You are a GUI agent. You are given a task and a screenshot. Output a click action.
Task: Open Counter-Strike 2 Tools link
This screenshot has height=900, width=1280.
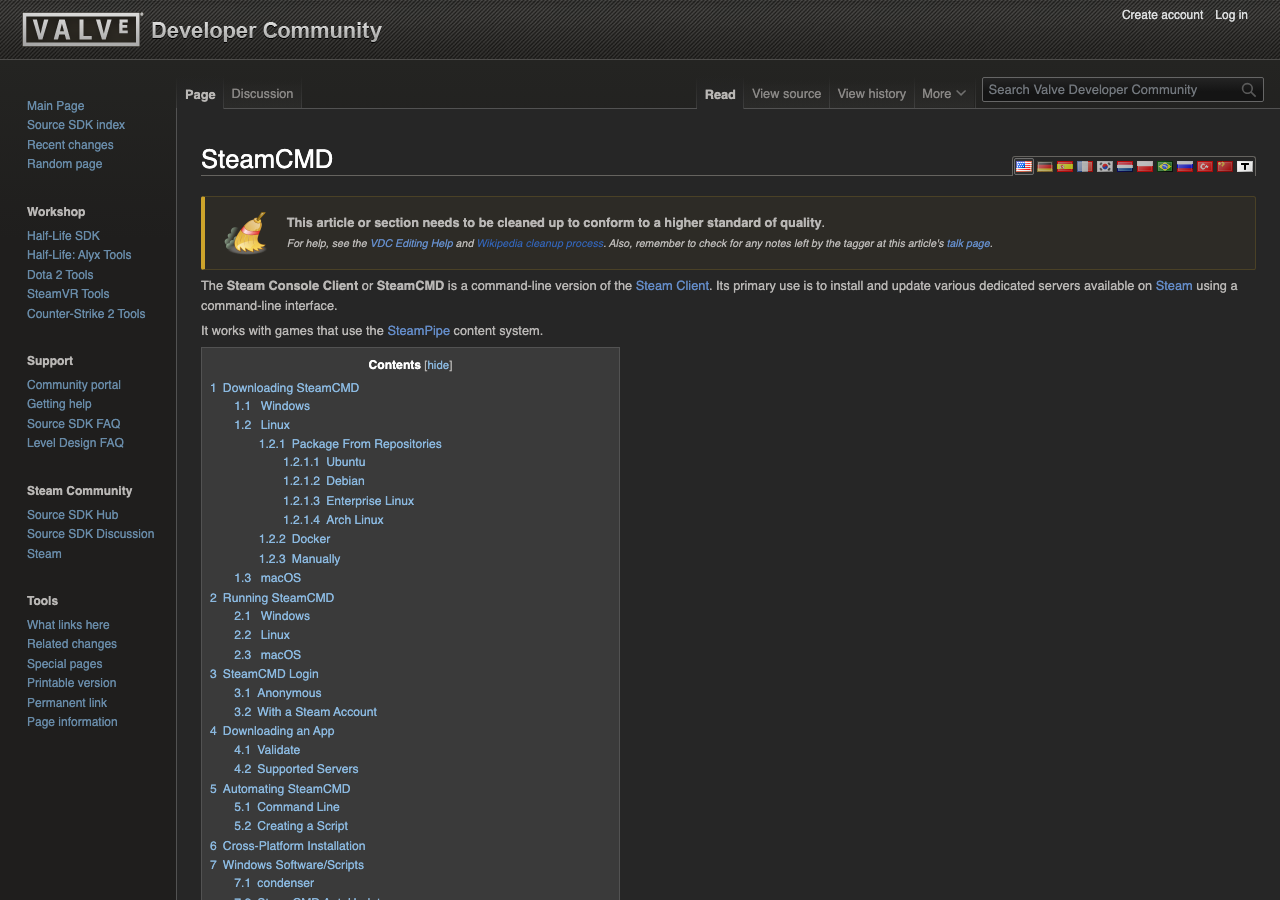pyautogui.click(x=86, y=314)
